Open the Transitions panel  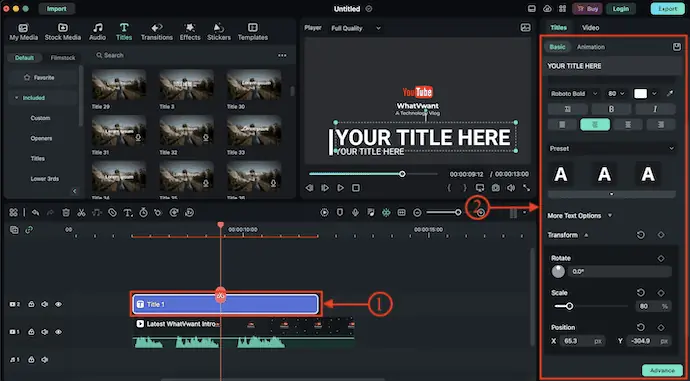pos(157,32)
